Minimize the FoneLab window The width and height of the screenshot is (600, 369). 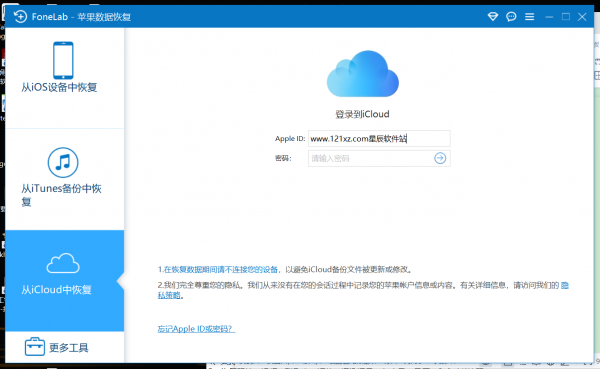[x=549, y=17]
